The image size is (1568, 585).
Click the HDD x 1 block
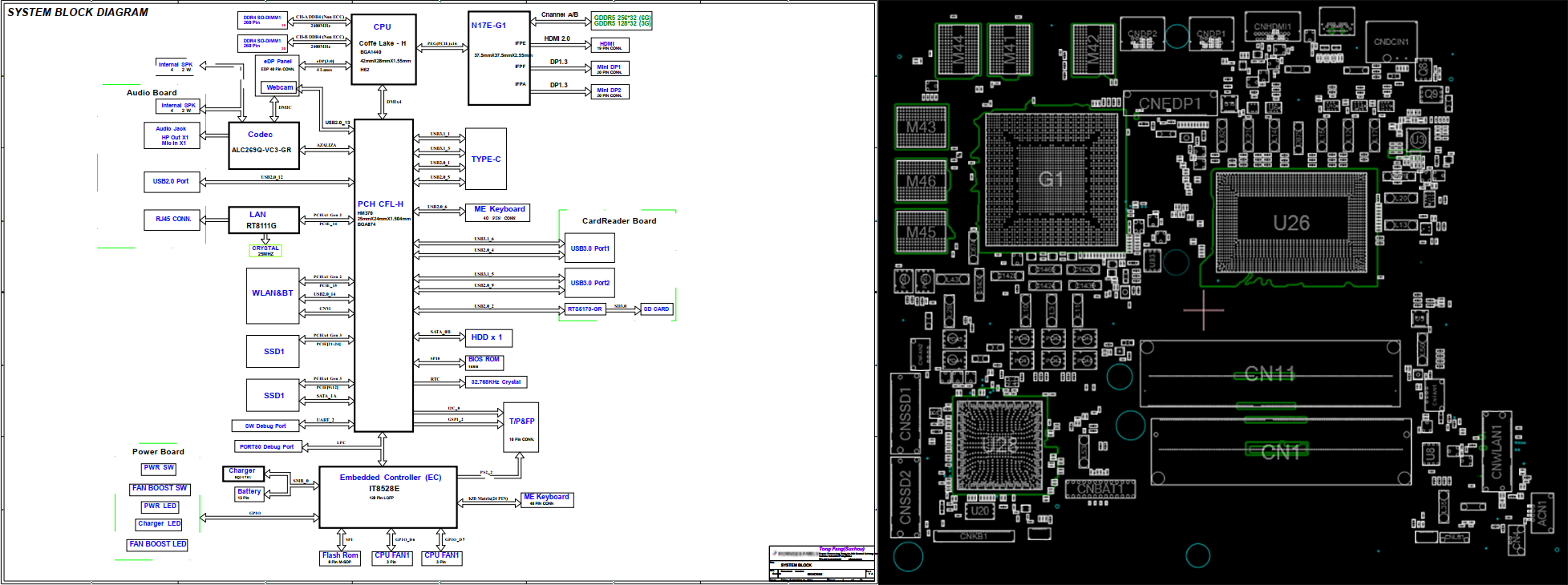click(x=488, y=338)
